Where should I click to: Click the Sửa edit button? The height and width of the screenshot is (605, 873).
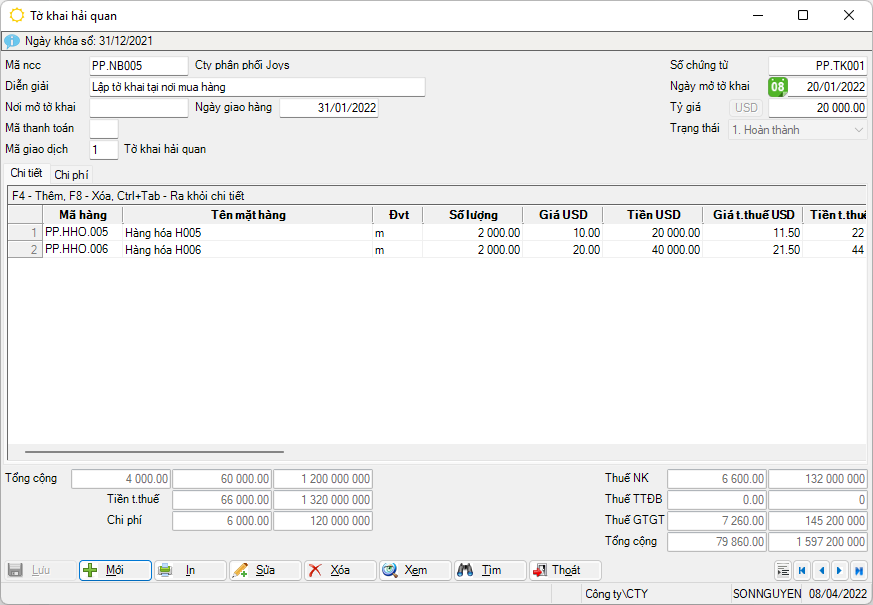coord(265,570)
